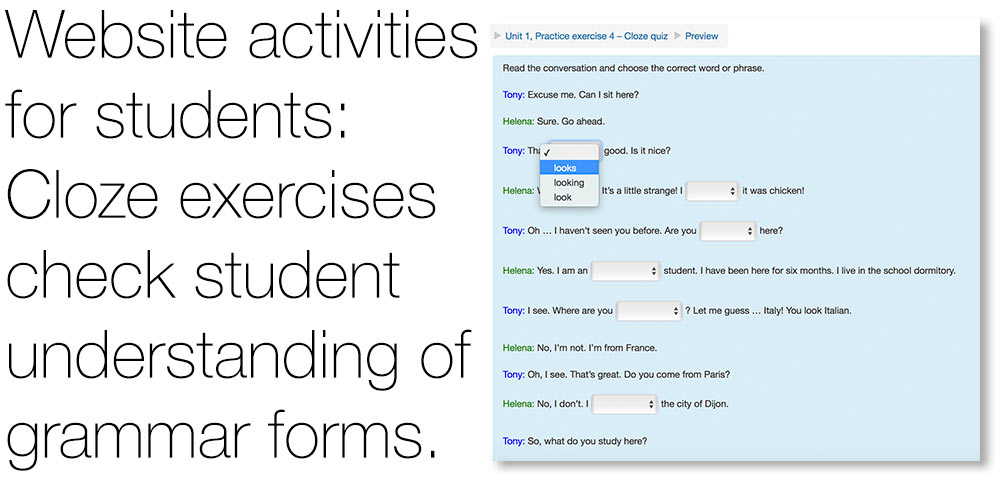The height and width of the screenshot is (480, 1000).
Task: Pick "look" from the open dropdown list
Action: coord(569,197)
